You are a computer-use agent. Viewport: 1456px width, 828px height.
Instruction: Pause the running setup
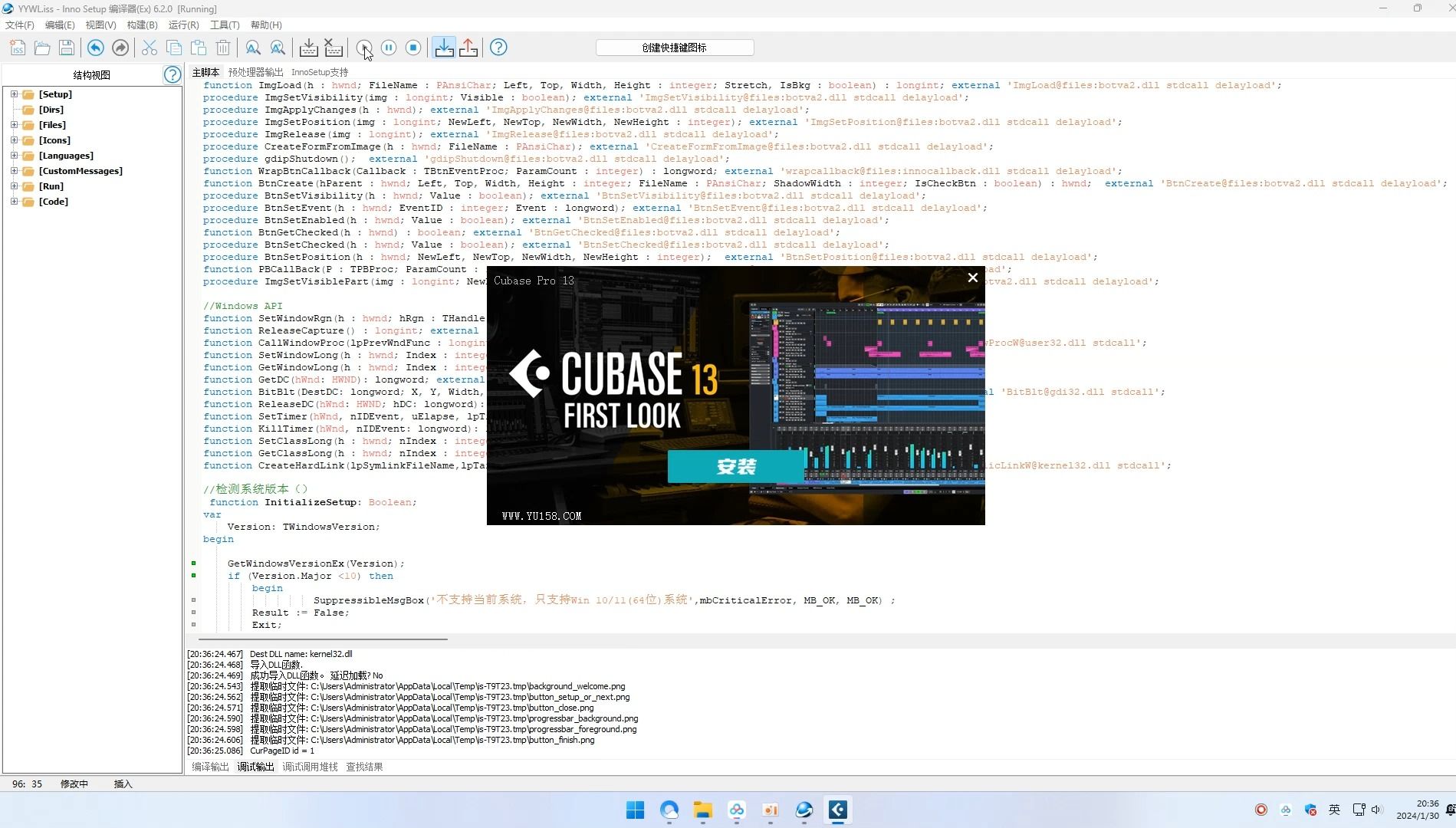[x=389, y=48]
